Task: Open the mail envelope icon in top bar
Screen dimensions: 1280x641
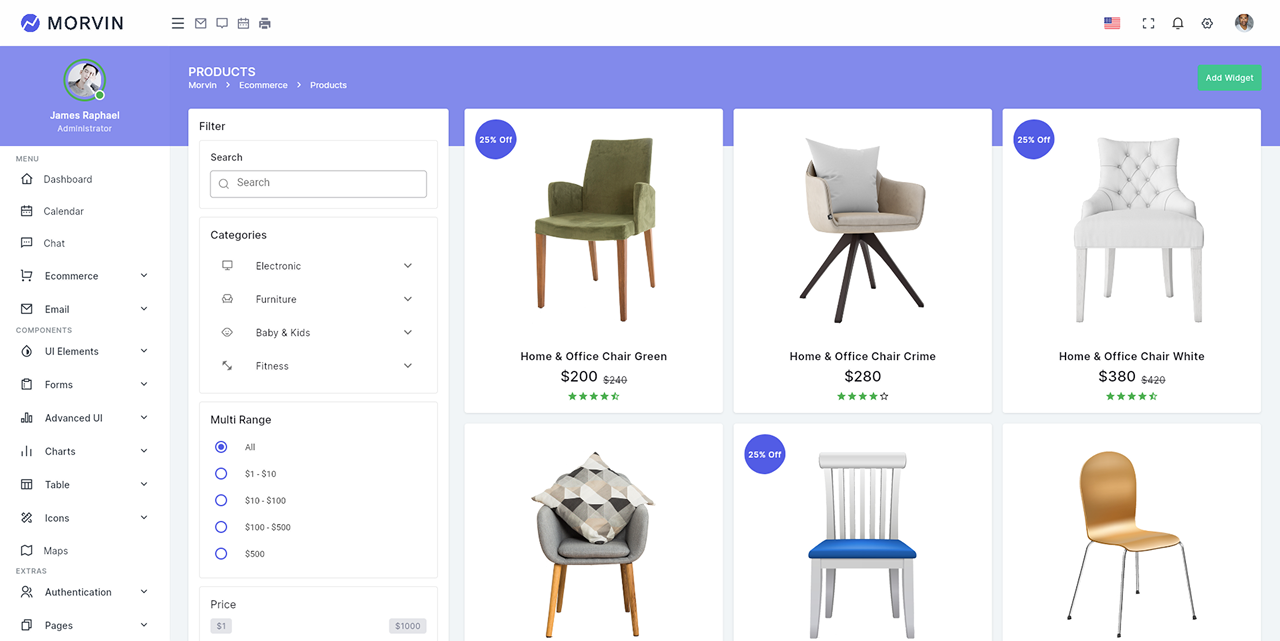Action: pyautogui.click(x=200, y=23)
